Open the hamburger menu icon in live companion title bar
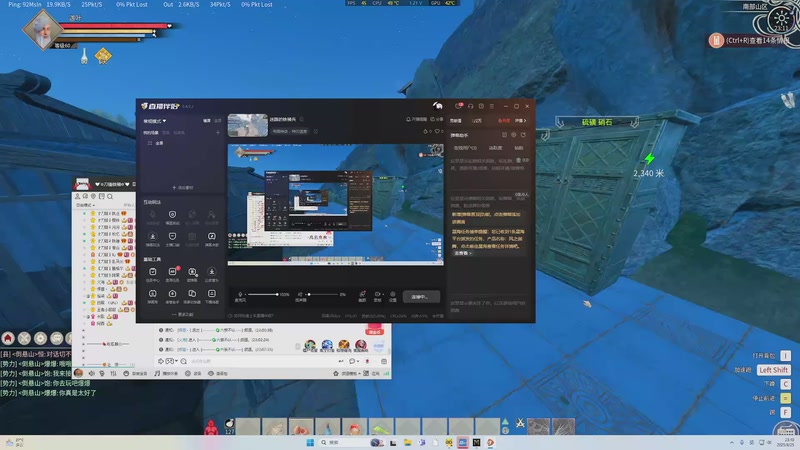Viewport: 800px width, 450px height. click(492, 106)
